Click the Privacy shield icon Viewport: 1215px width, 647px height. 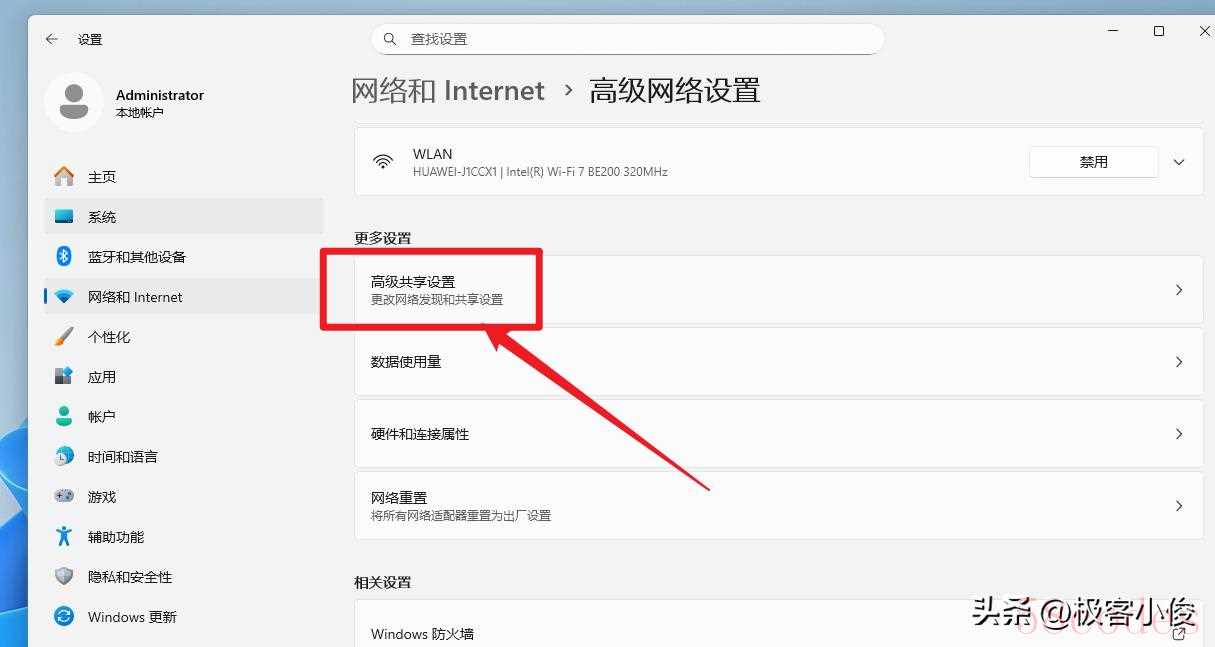click(64, 577)
